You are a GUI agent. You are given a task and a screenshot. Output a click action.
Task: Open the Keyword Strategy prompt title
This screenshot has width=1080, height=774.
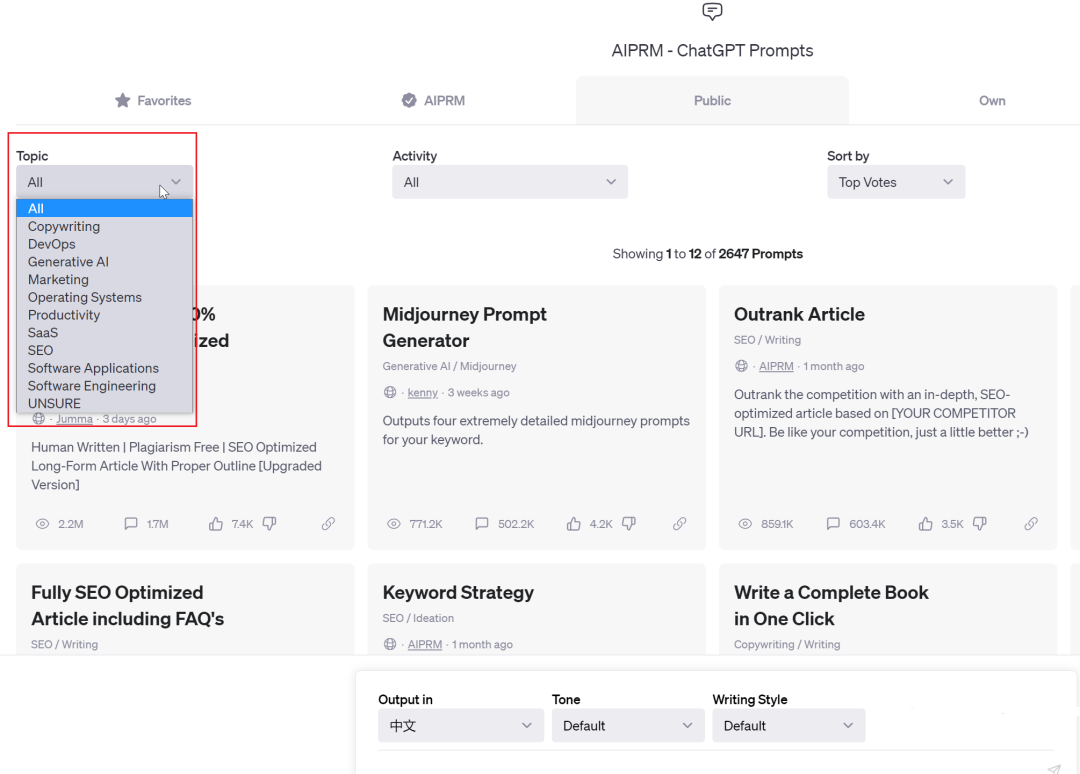pyautogui.click(x=458, y=592)
